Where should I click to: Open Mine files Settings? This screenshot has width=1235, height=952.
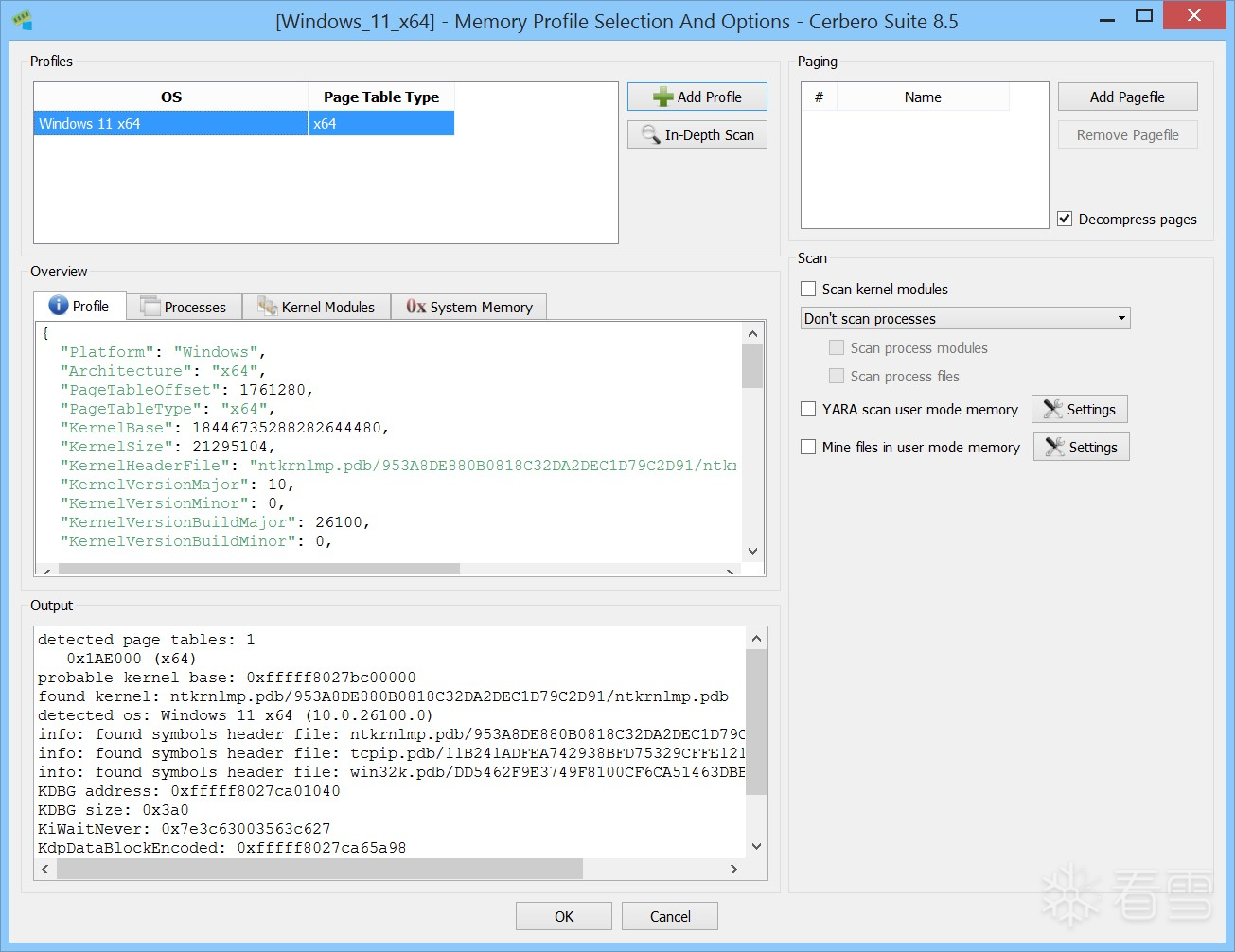coord(1081,447)
